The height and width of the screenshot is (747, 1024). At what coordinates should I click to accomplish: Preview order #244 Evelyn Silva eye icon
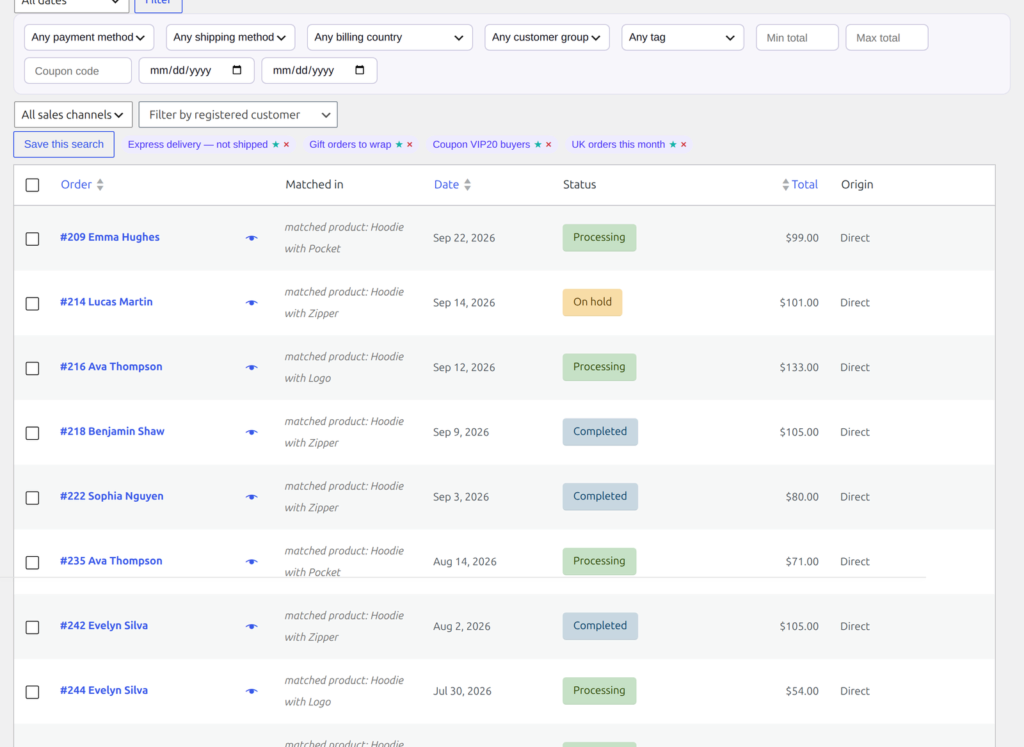[251, 691]
